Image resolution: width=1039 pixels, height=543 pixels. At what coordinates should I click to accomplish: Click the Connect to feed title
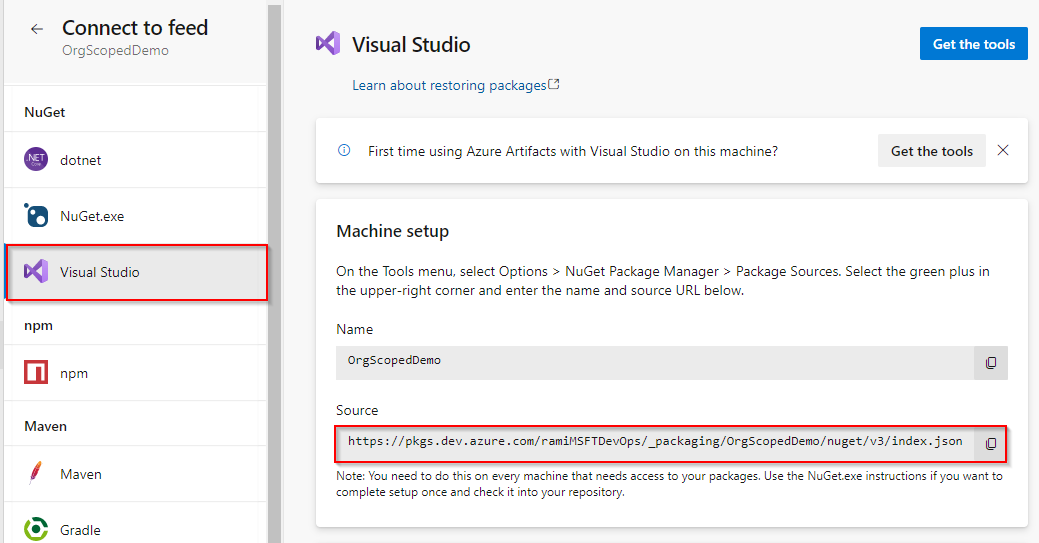tap(135, 28)
